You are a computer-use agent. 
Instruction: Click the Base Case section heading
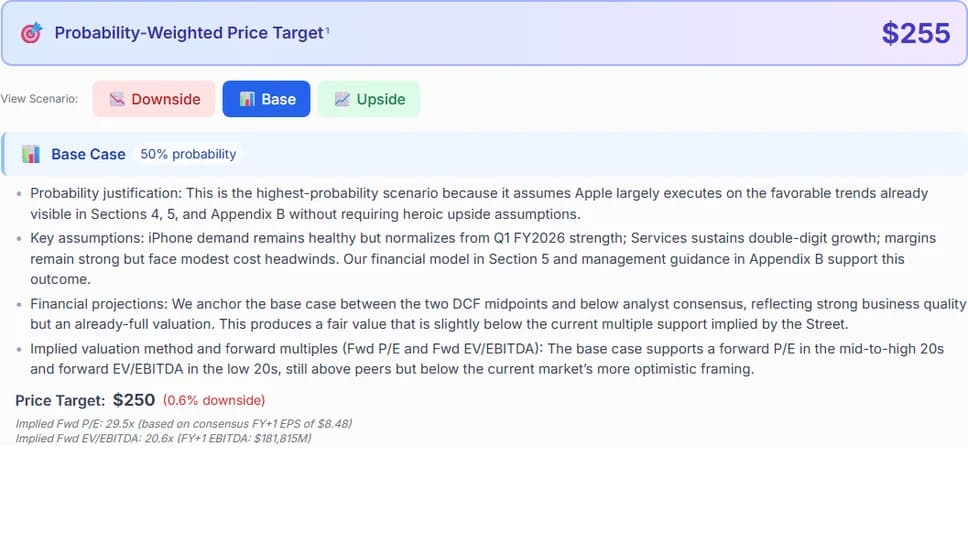(88, 154)
